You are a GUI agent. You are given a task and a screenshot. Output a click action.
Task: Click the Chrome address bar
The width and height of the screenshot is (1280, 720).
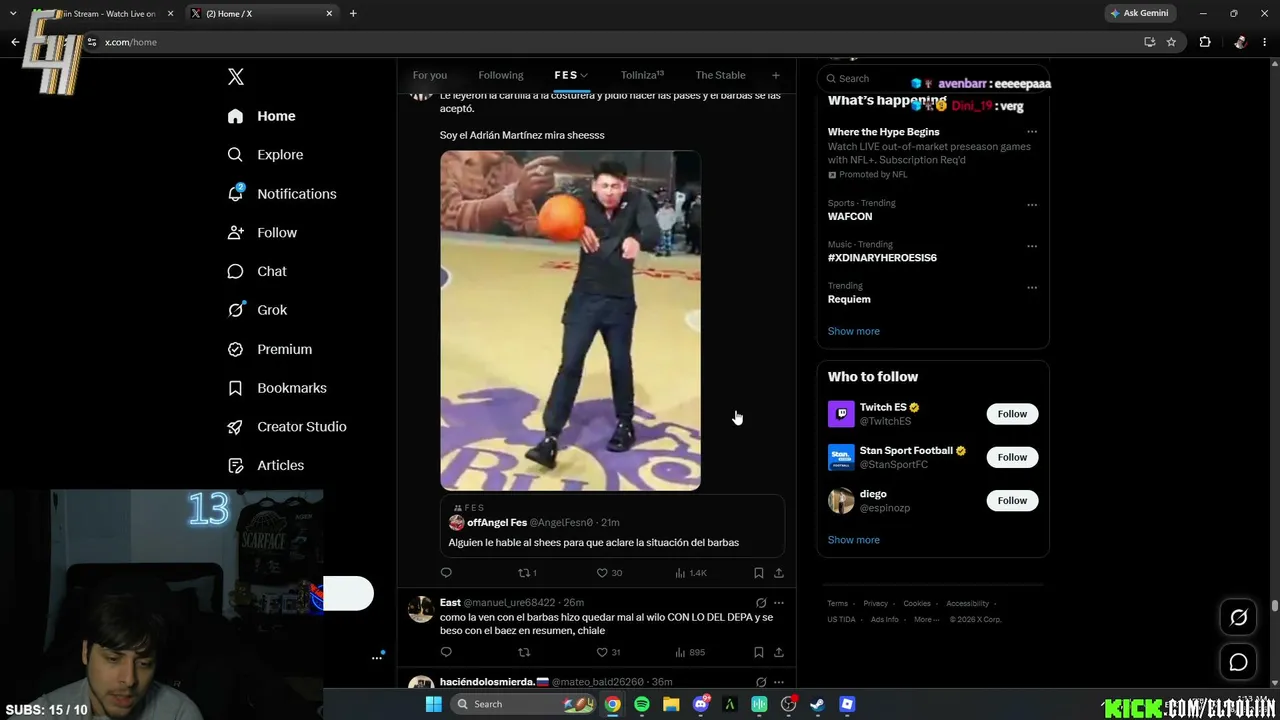(610, 42)
